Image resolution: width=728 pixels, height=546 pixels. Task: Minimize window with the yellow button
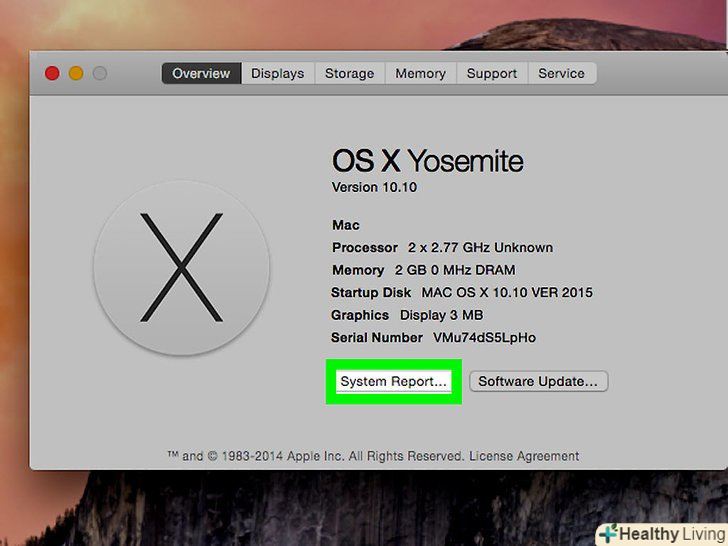click(x=76, y=73)
